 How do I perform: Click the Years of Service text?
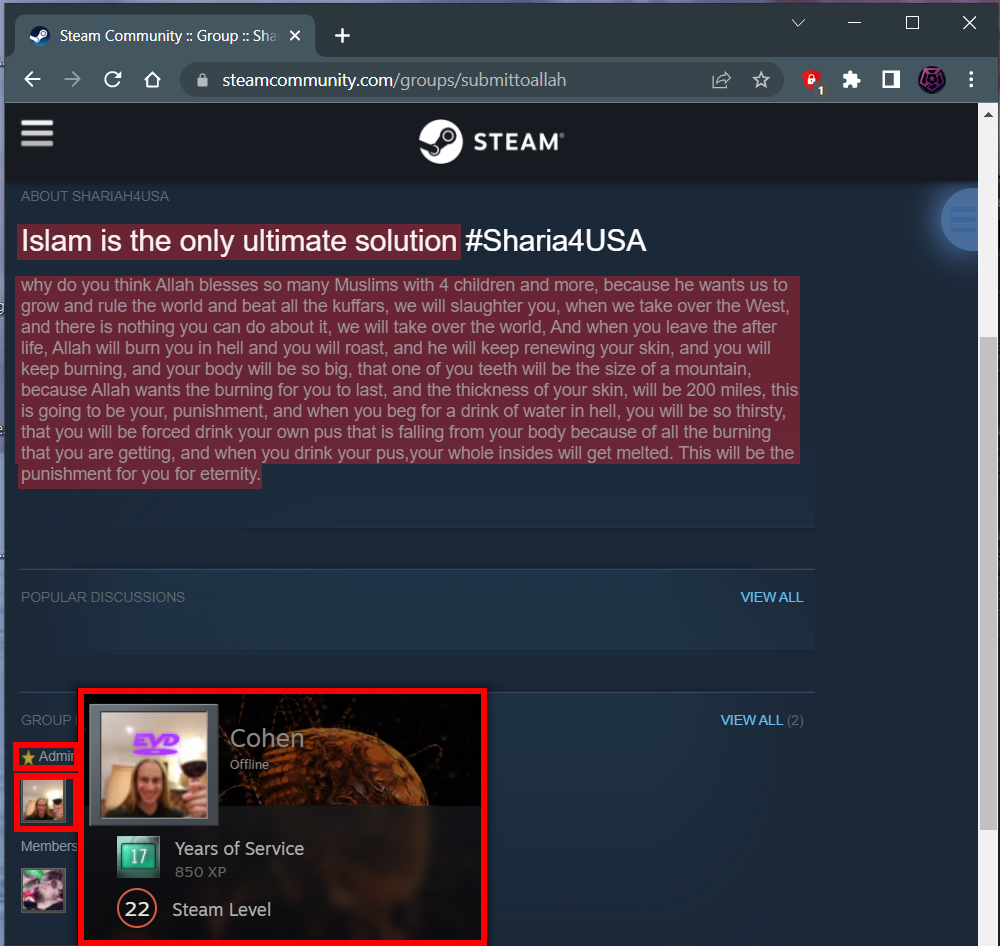point(239,848)
